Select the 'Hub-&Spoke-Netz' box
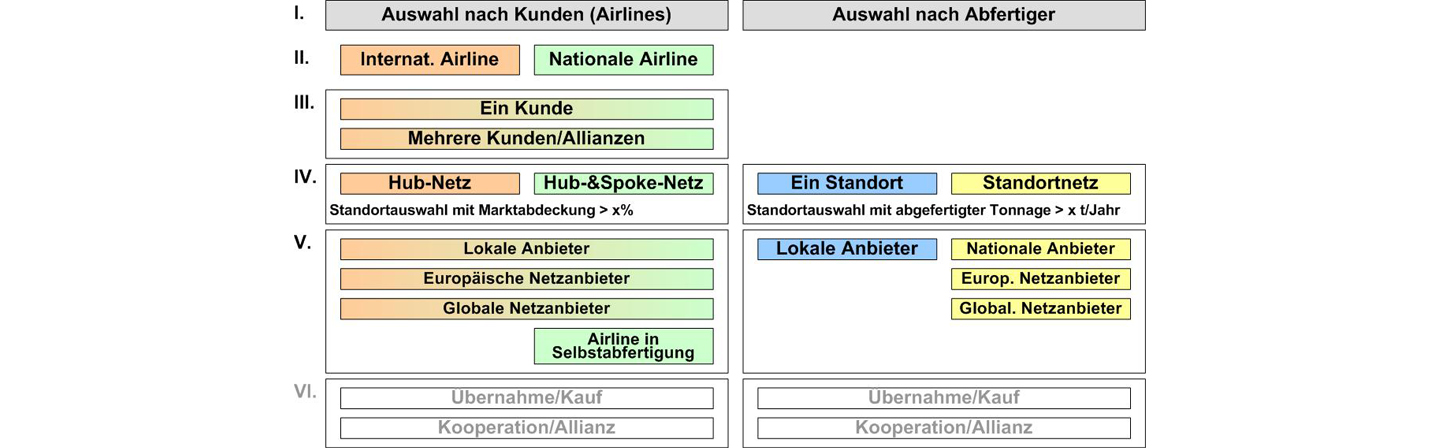This screenshot has height=448, width=1440. [624, 184]
